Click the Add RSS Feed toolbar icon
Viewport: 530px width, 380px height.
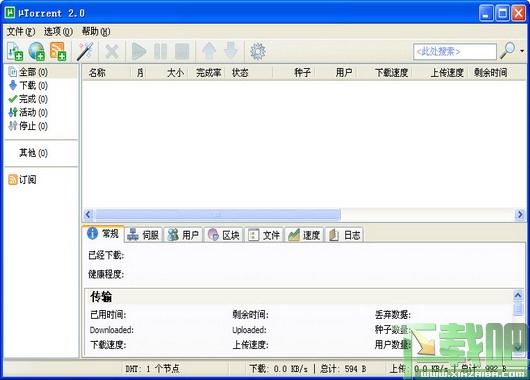[58, 51]
